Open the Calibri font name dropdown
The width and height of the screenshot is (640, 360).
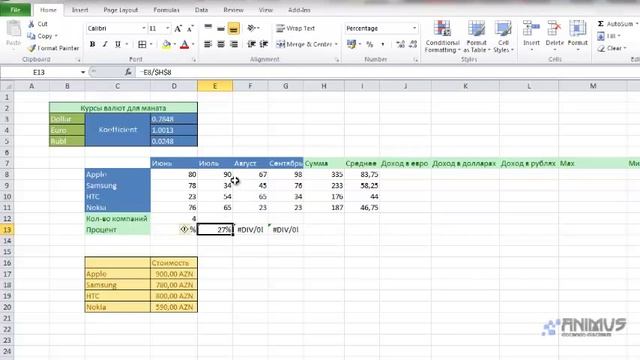pos(144,28)
